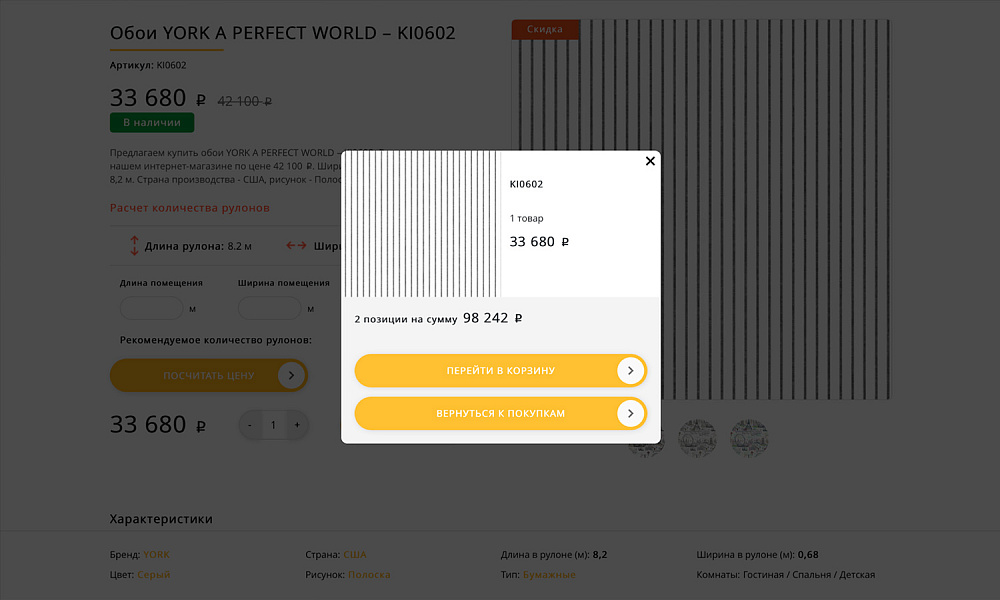Click the arrow icon on Посчитать цену
This screenshot has width=1000, height=600.
tap(291, 376)
